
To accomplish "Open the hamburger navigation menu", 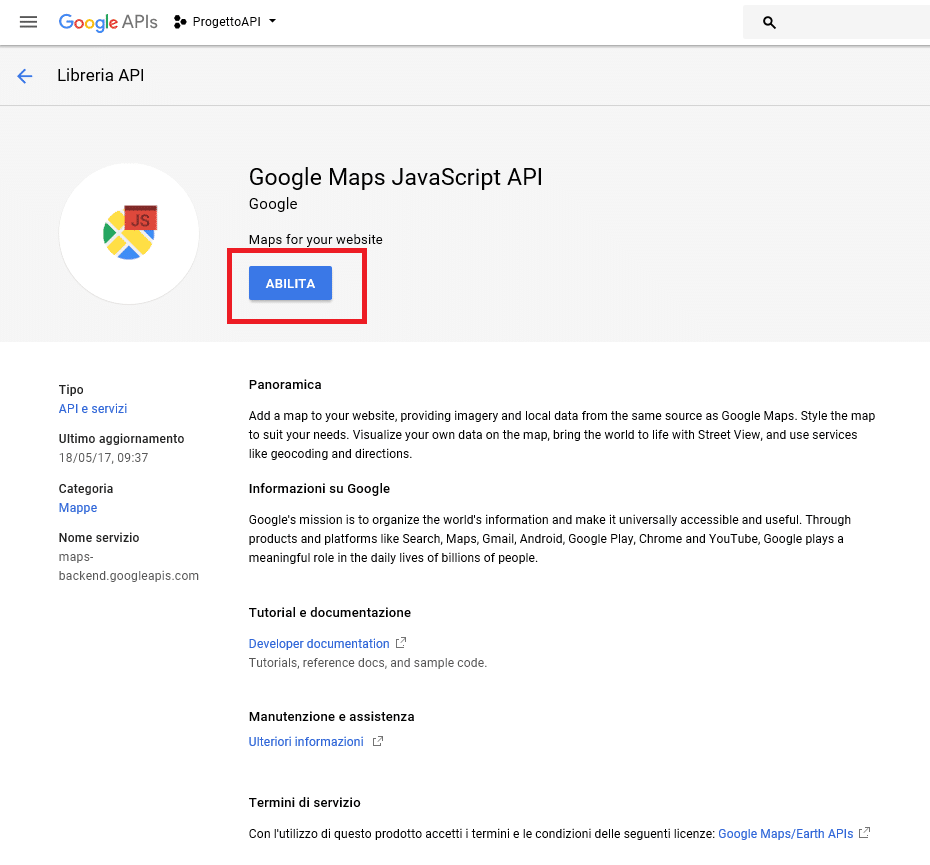I will coord(28,22).
